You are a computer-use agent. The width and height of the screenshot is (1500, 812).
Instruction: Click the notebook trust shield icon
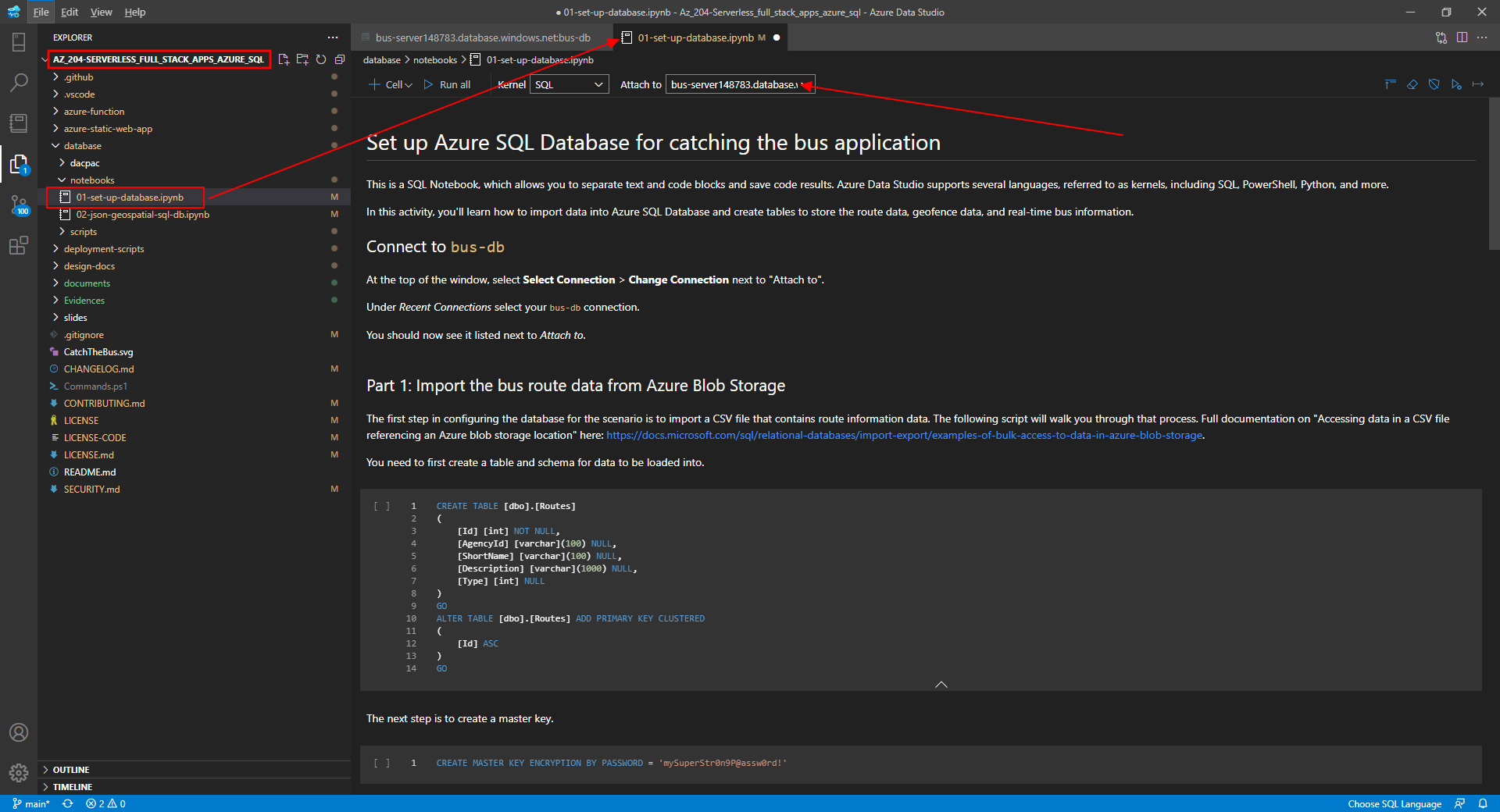pos(1434,84)
